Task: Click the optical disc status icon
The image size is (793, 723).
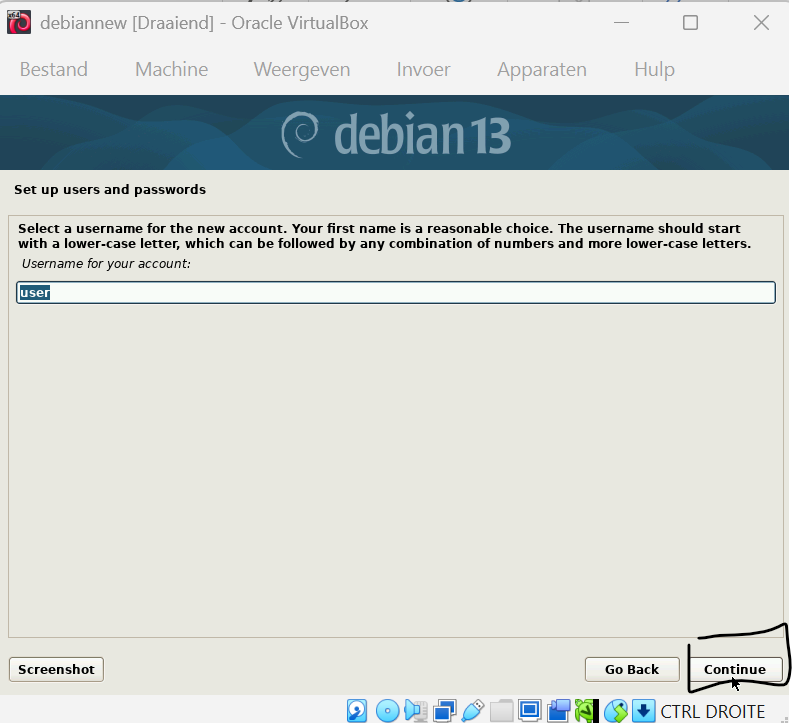Action: point(387,711)
